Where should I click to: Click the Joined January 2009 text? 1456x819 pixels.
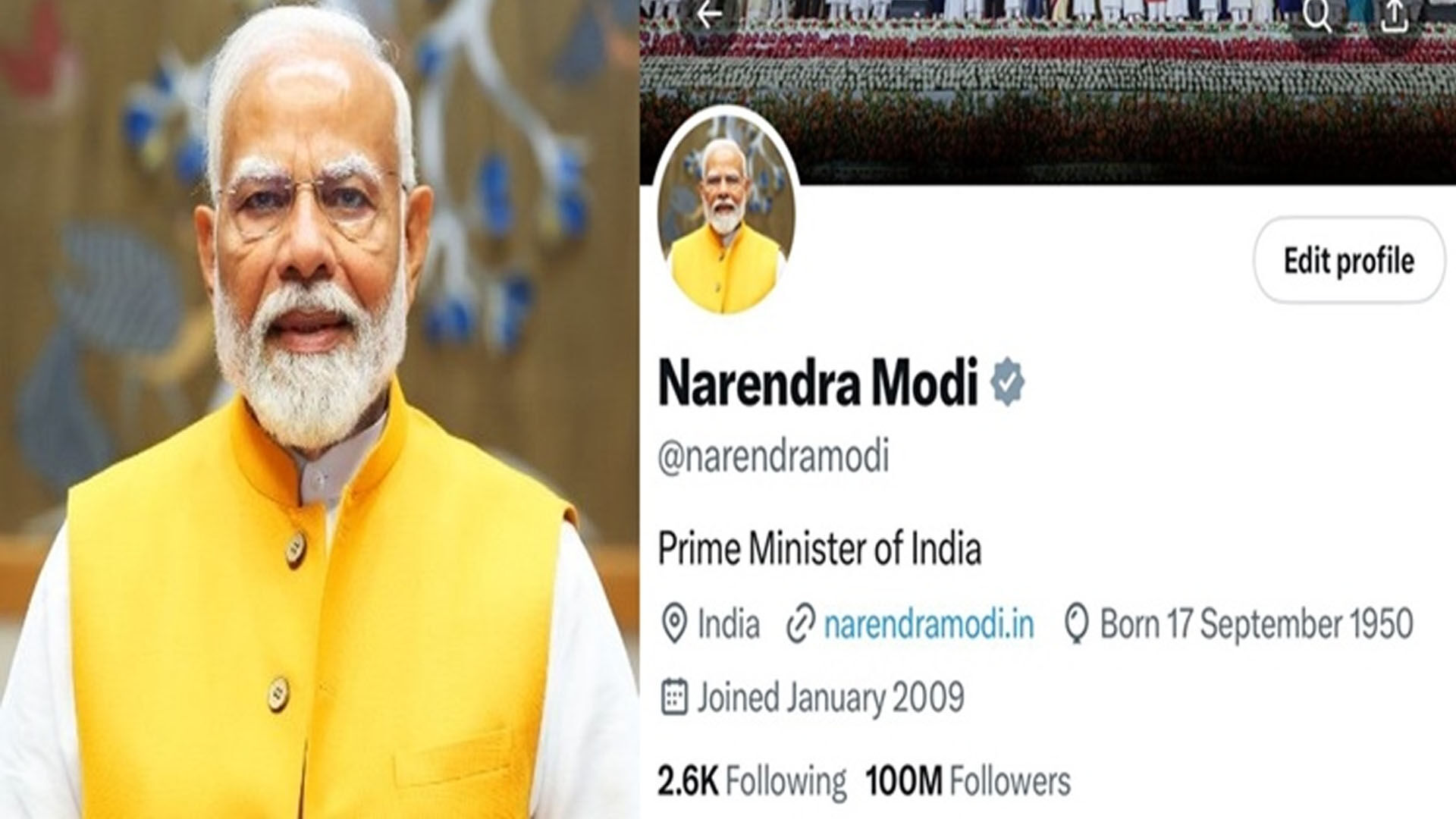(831, 698)
